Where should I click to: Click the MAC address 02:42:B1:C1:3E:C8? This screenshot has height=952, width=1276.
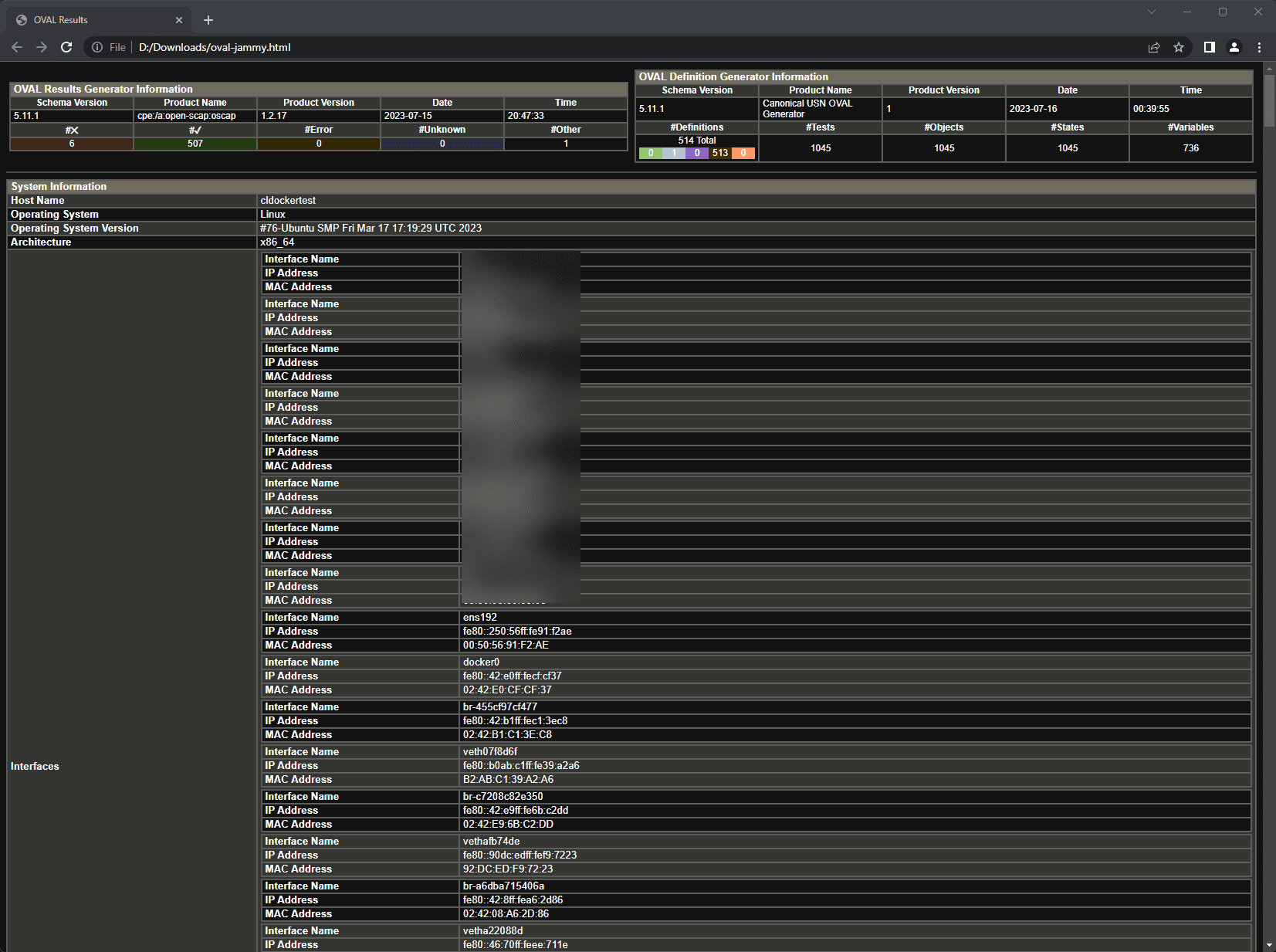point(507,735)
